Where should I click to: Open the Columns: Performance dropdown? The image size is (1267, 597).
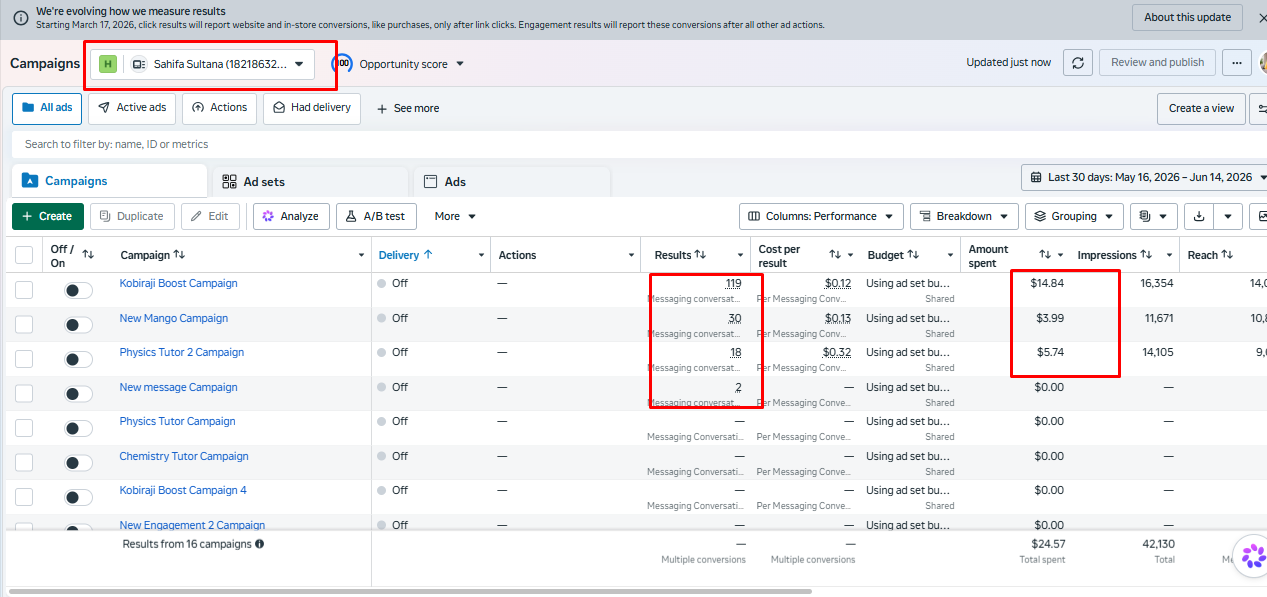[x=821, y=216]
